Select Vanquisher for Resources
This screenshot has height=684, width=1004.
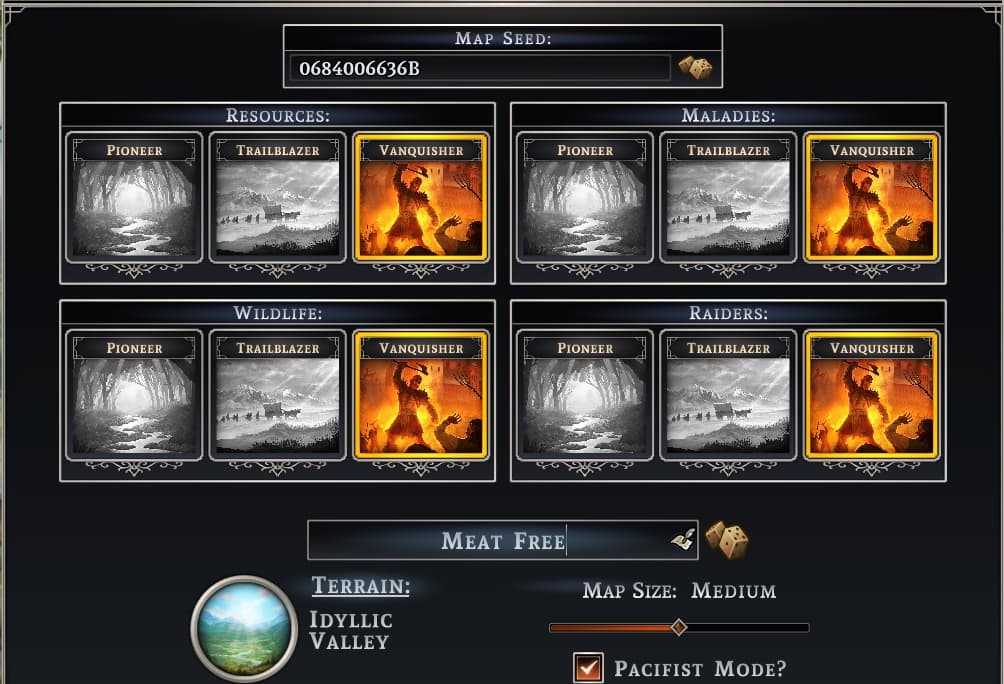[421, 197]
